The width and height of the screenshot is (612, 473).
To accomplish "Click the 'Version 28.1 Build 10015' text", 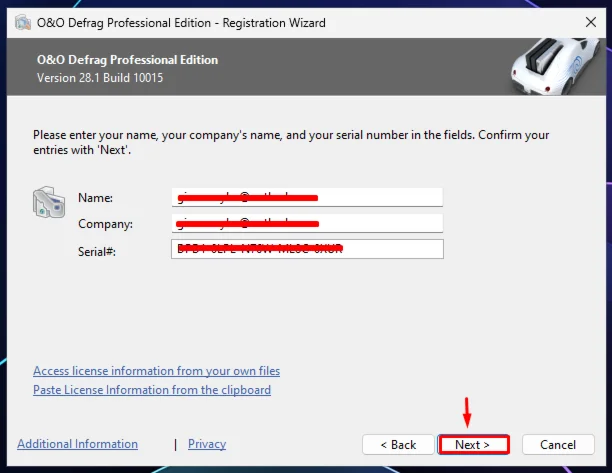I will [100, 78].
